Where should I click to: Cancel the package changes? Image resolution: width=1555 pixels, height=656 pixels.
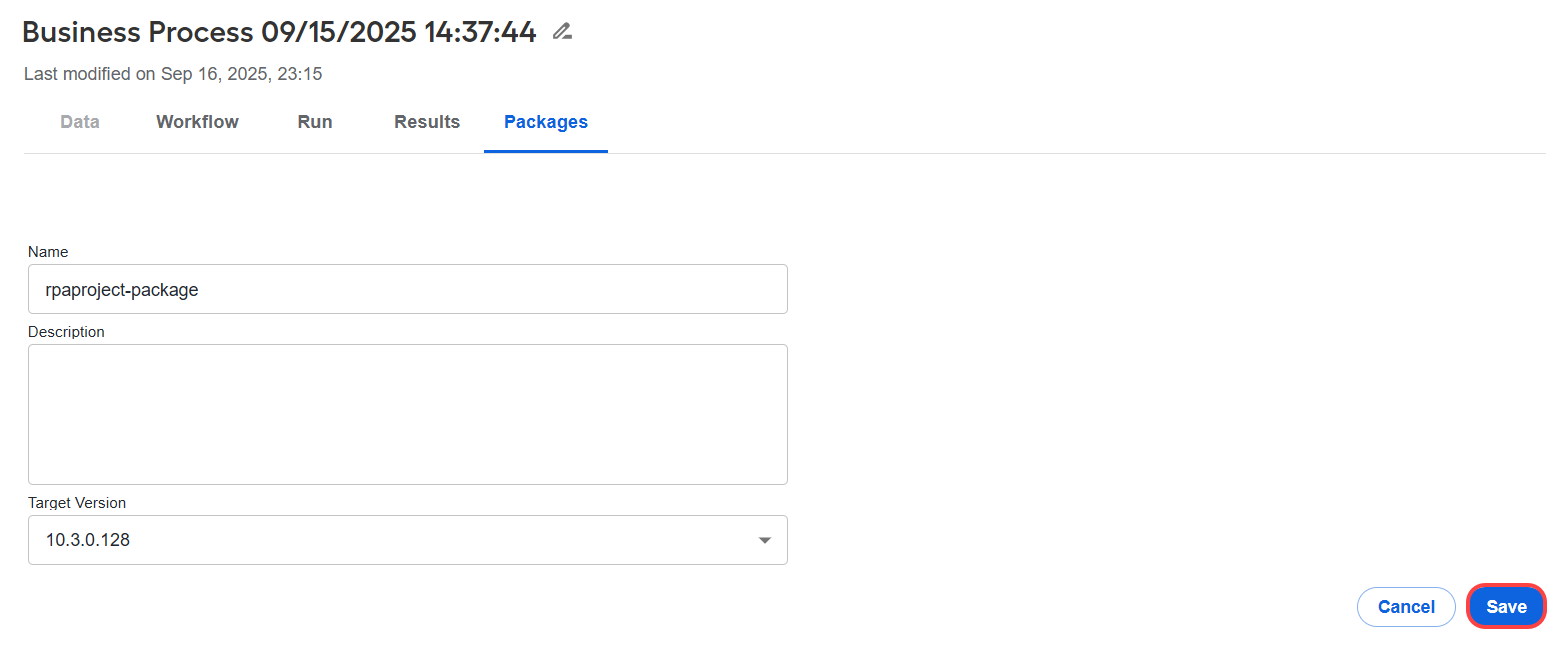pos(1406,607)
